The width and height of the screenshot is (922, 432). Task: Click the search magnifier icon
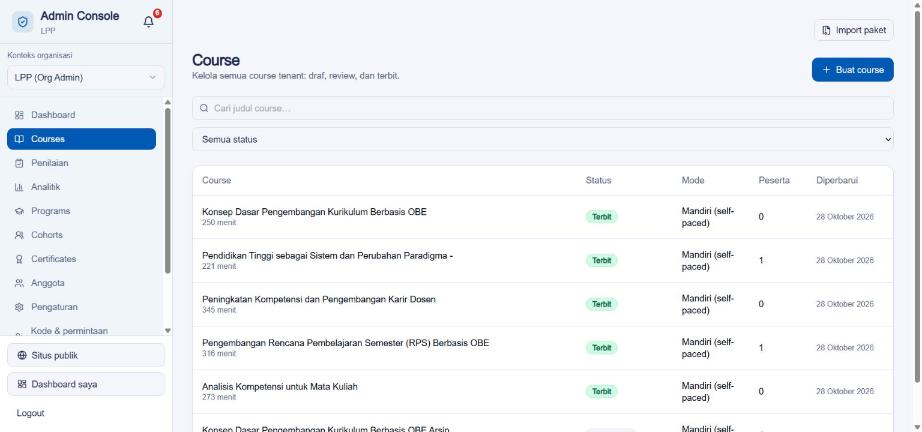tap(204, 108)
